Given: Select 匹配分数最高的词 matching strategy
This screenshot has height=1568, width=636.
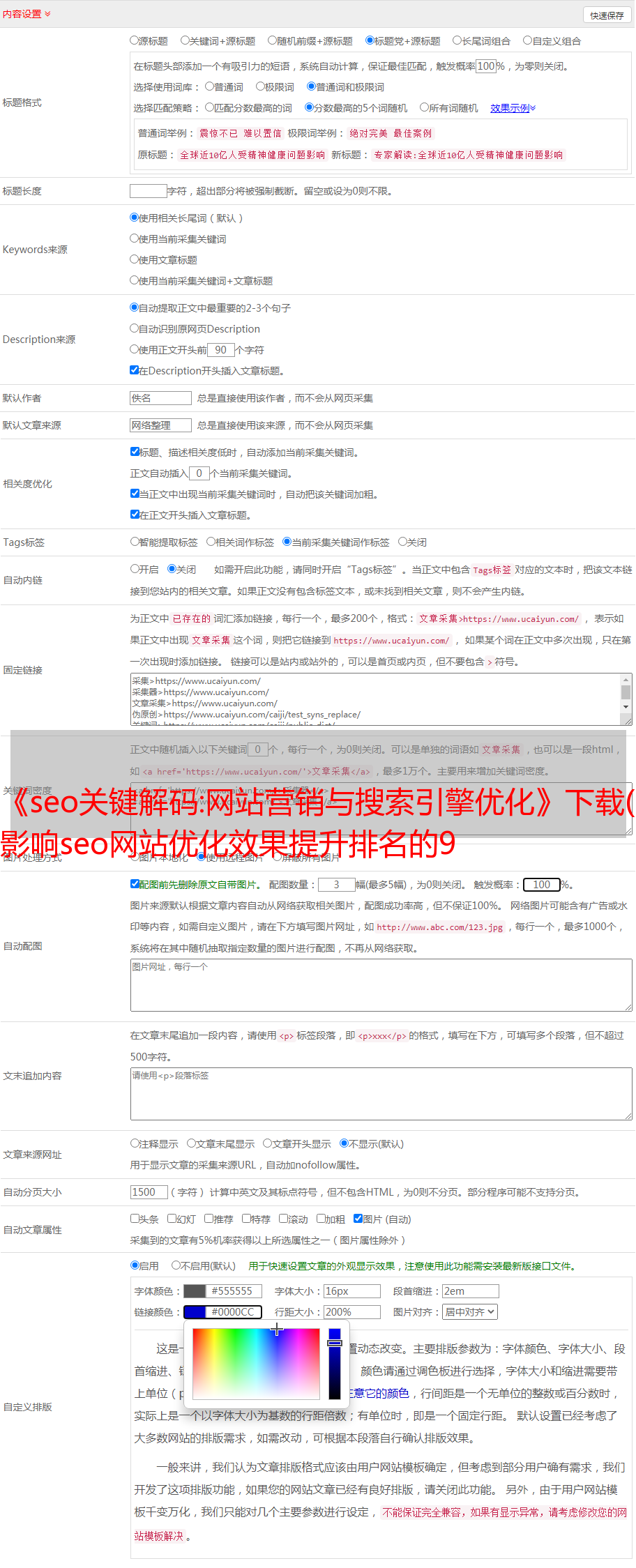Looking at the screenshot, I should pos(209,107).
